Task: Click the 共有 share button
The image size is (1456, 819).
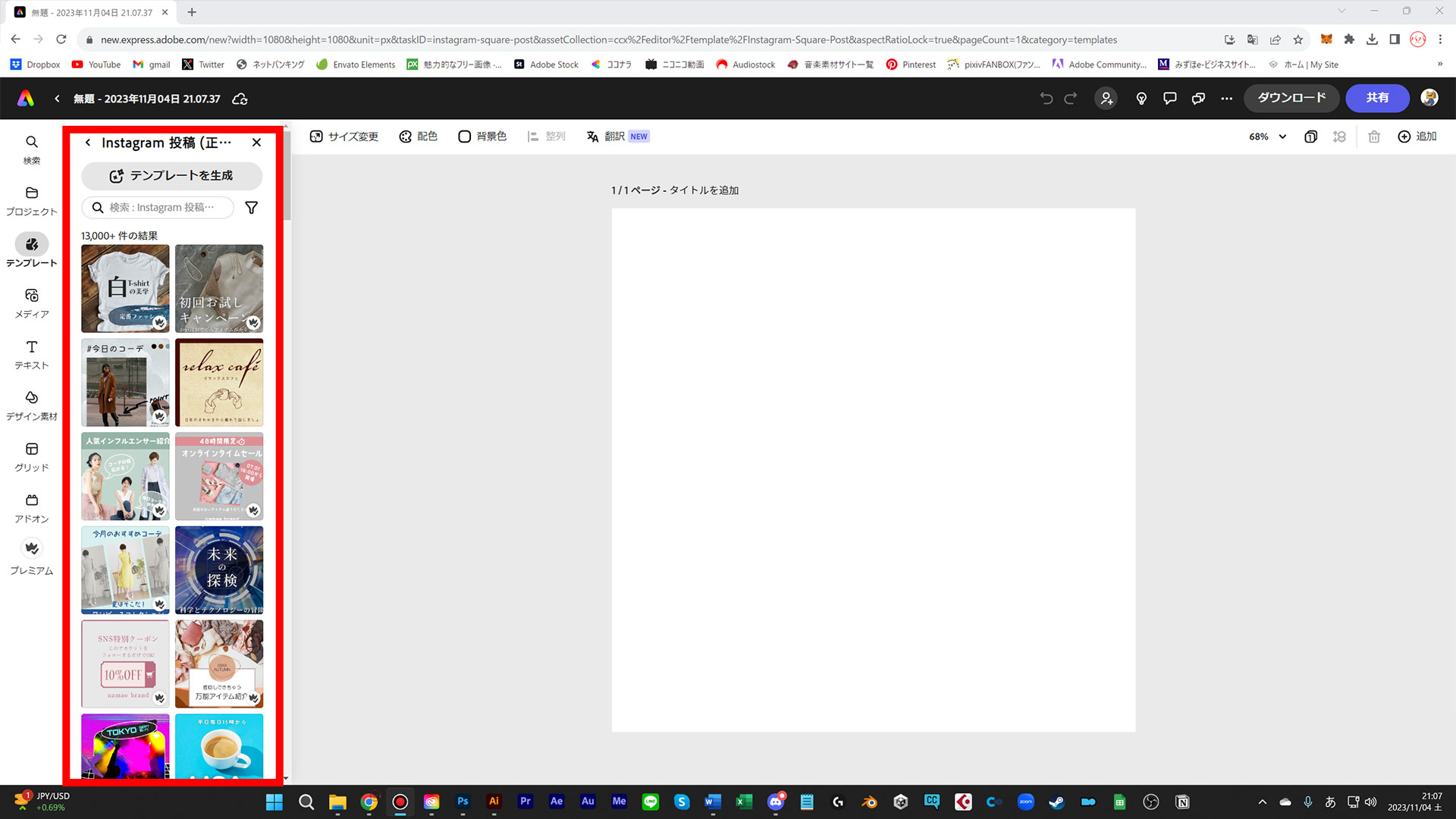Action: click(1377, 98)
